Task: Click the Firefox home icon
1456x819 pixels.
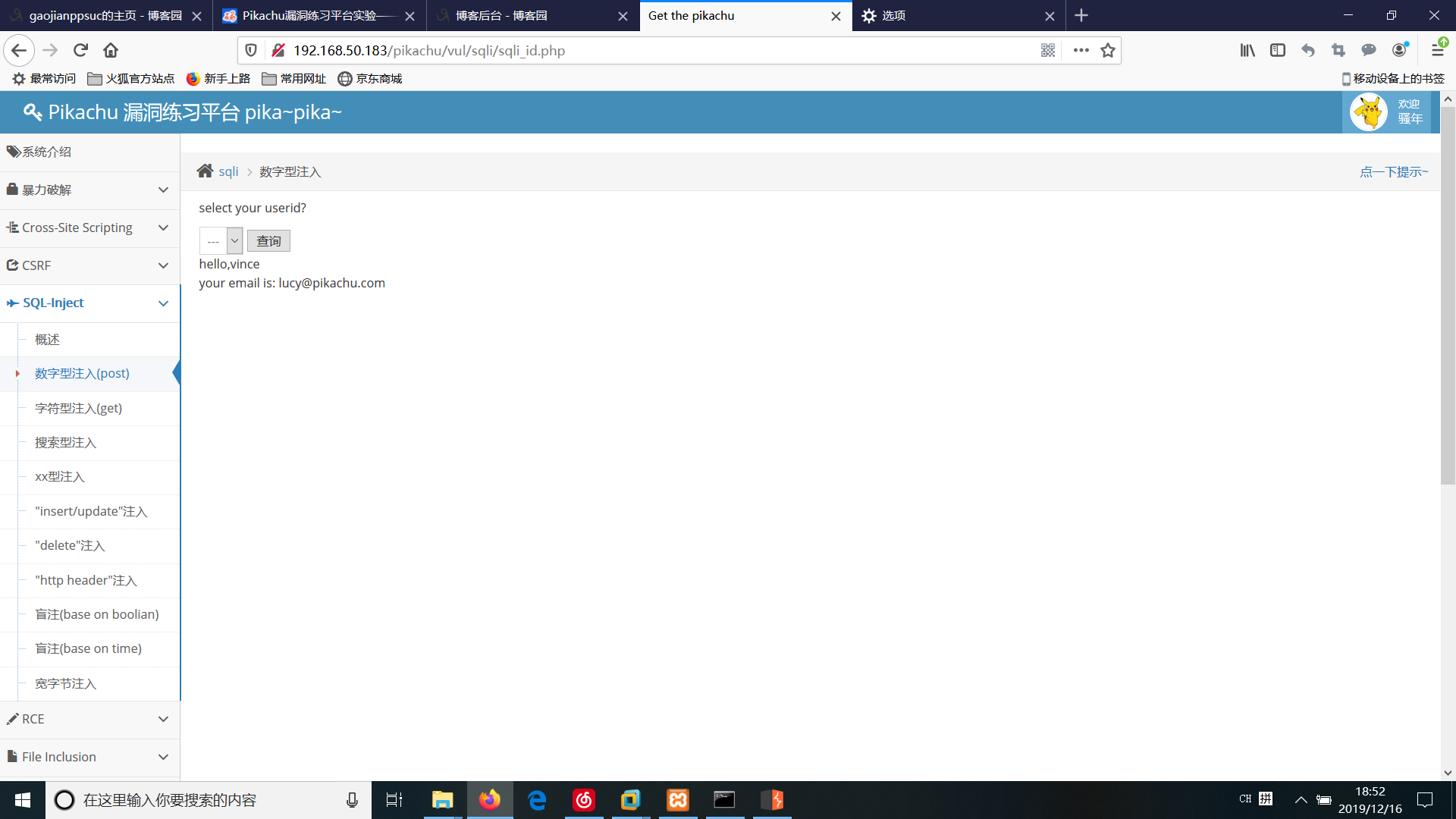Action: (111, 51)
